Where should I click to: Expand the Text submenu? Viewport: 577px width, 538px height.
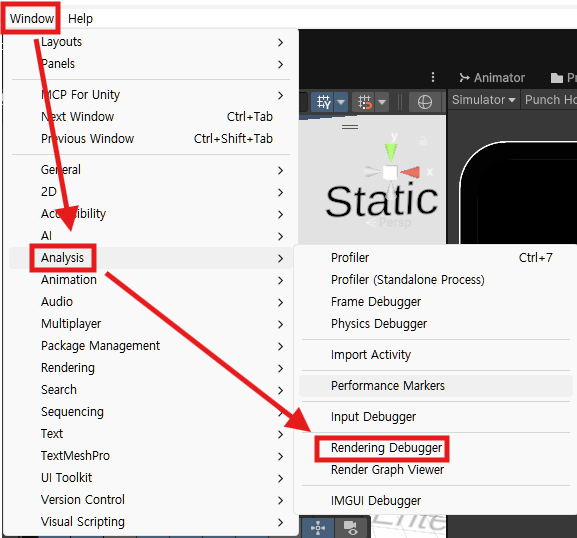[x=151, y=434]
